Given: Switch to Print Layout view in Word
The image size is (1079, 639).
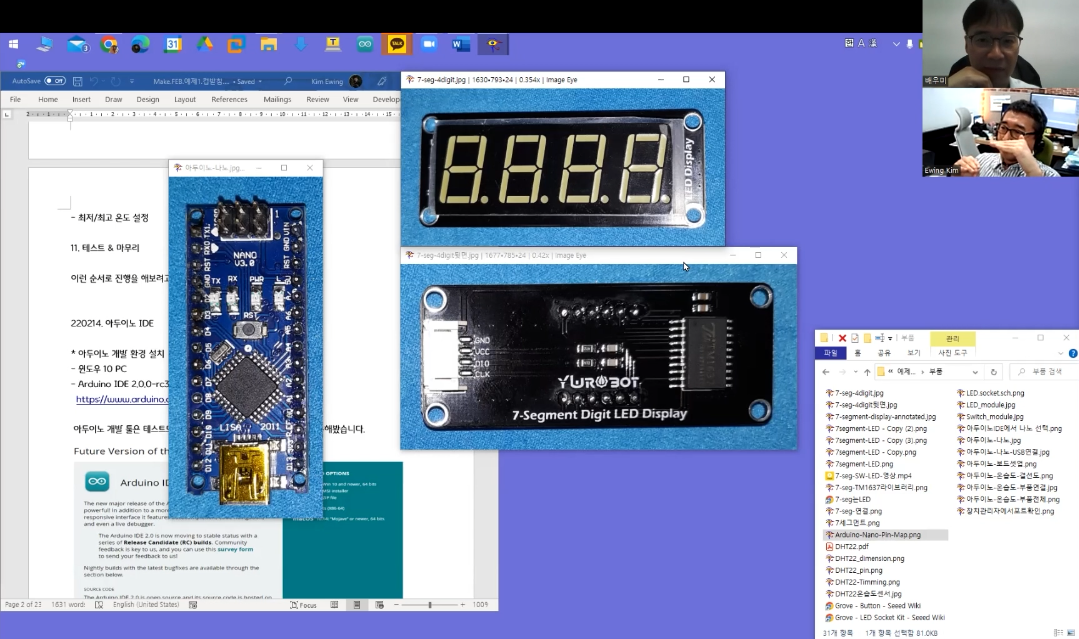Looking at the screenshot, I should click(x=356, y=605).
